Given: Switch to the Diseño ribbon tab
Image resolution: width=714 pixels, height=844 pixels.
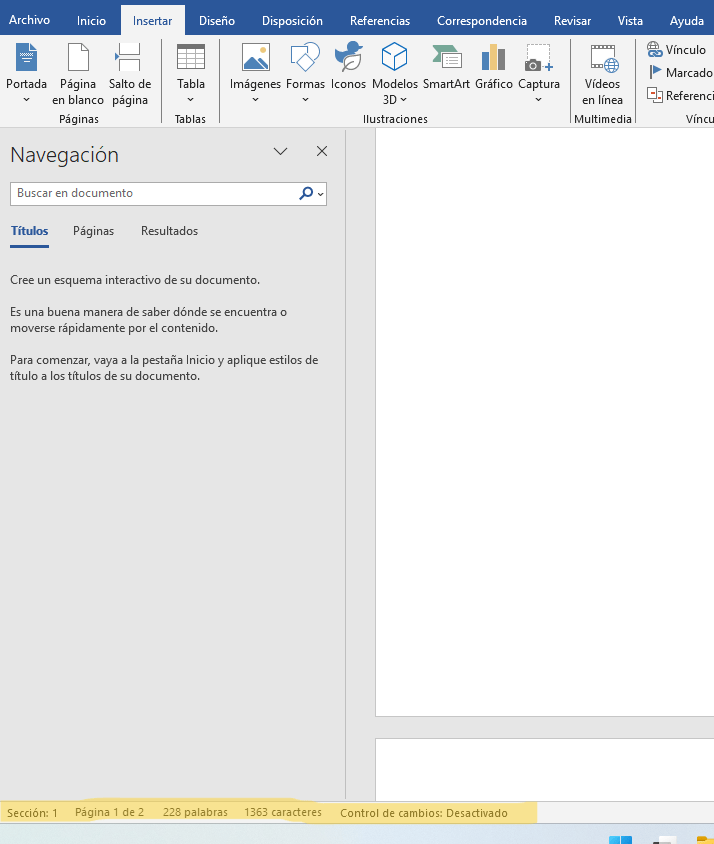Looking at the screenshot, I should pyautogui.click(x=217, y=21).
